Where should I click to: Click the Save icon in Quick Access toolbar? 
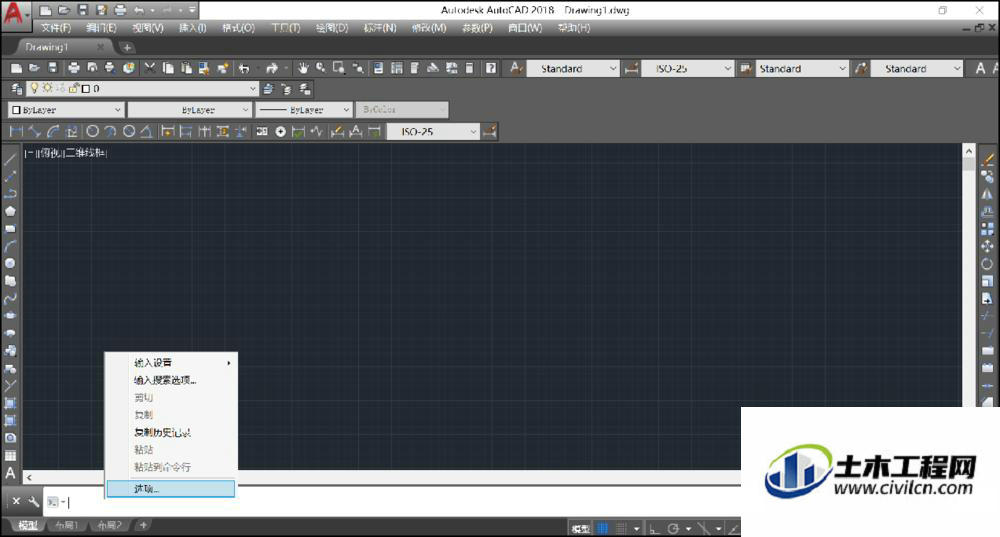83,10
